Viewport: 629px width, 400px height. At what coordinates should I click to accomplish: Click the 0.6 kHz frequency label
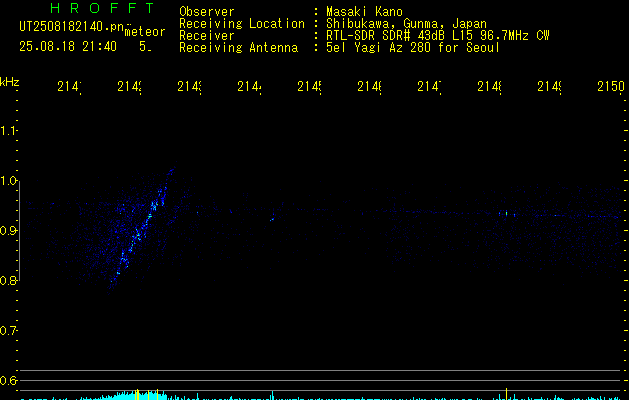point(8,380)
